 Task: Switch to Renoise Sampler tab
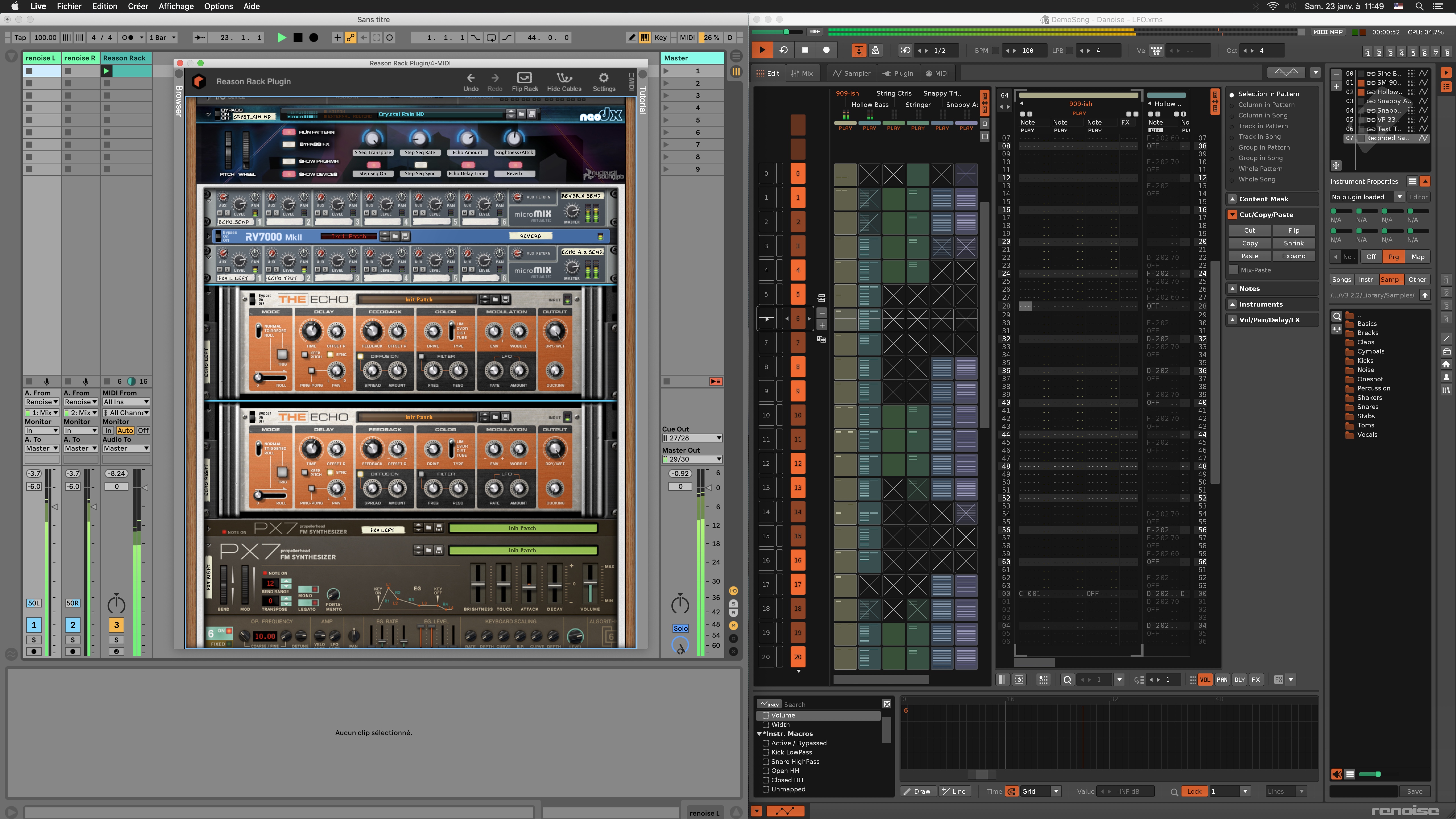pos(852,73)
